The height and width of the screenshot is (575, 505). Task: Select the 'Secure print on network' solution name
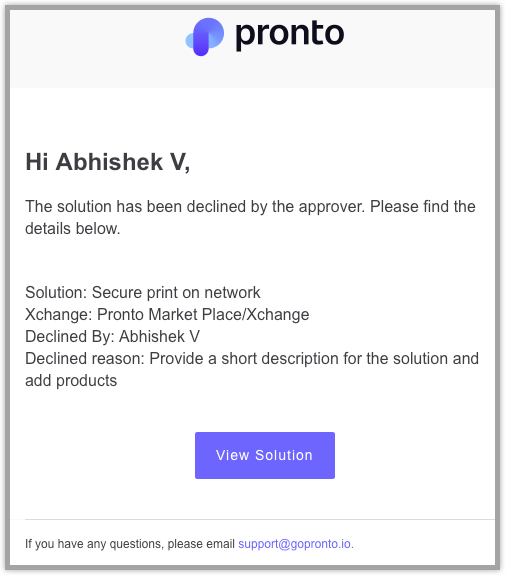tap(176, 292)
